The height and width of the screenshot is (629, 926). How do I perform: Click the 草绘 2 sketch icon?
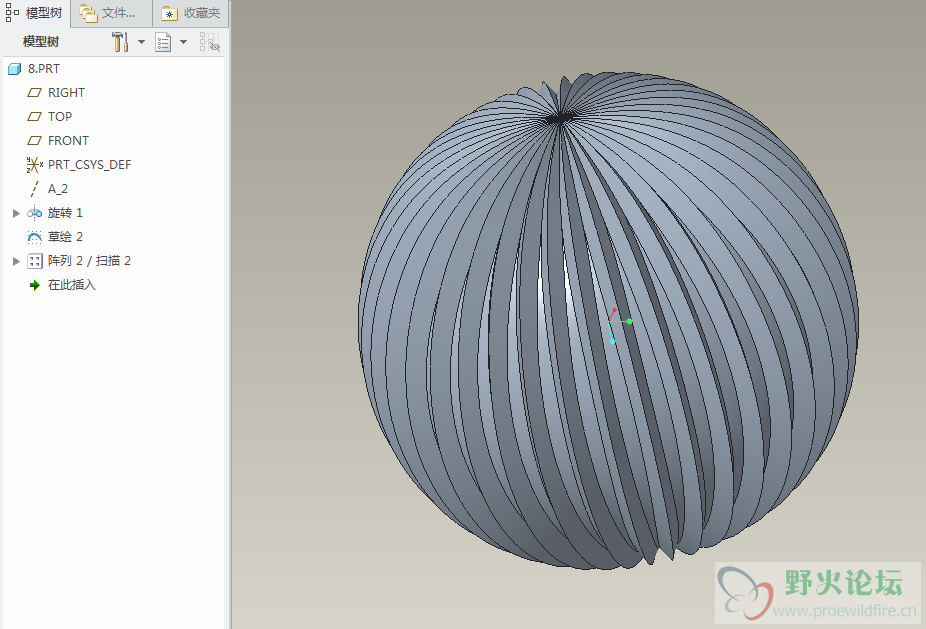(34, 237)
